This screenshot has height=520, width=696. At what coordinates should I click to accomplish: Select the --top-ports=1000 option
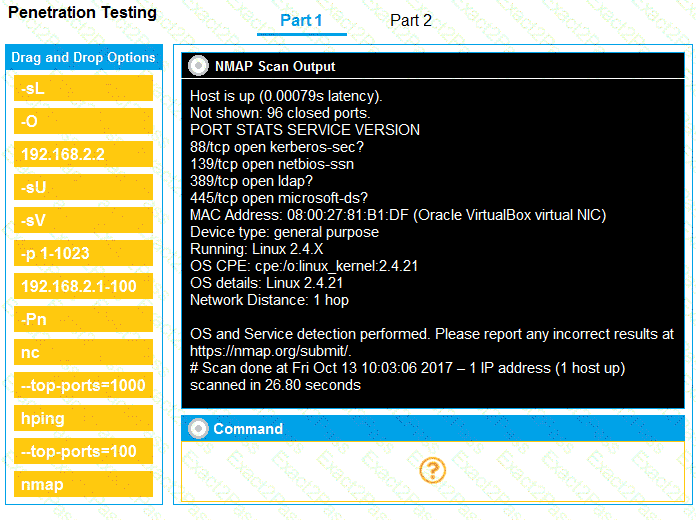click(84, 386)
